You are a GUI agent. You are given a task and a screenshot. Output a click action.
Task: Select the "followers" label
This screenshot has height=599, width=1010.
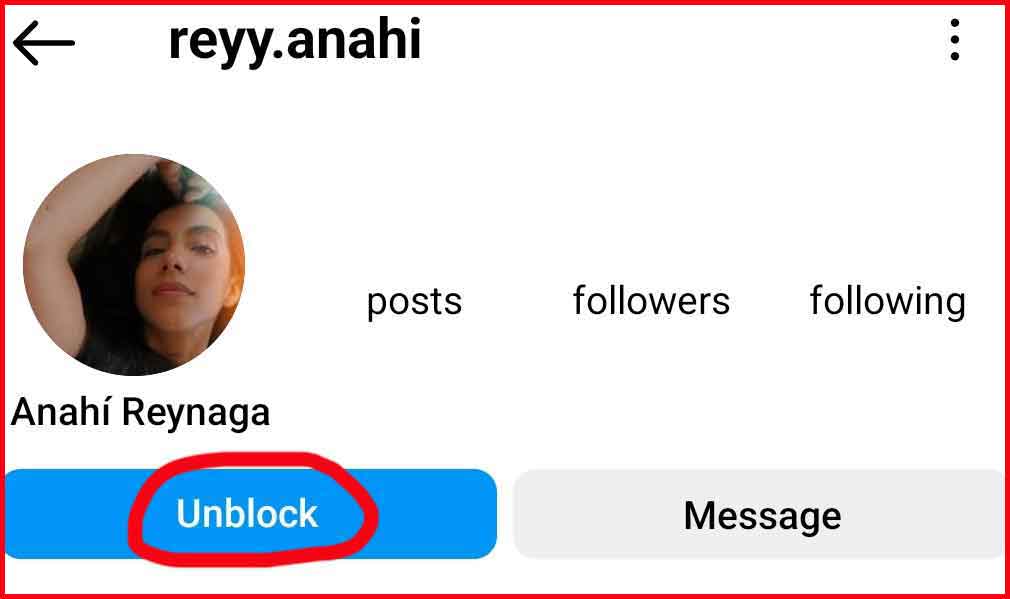pyautogui.click(x=651, y=300)
